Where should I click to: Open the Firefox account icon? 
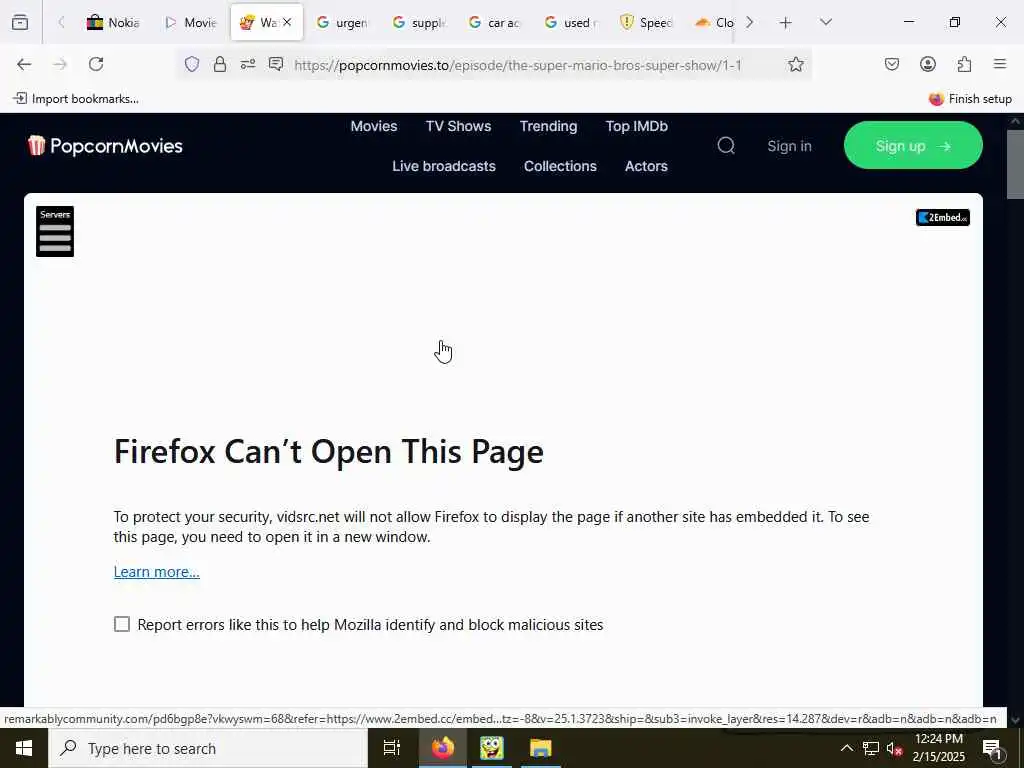(x=928, y=64)
